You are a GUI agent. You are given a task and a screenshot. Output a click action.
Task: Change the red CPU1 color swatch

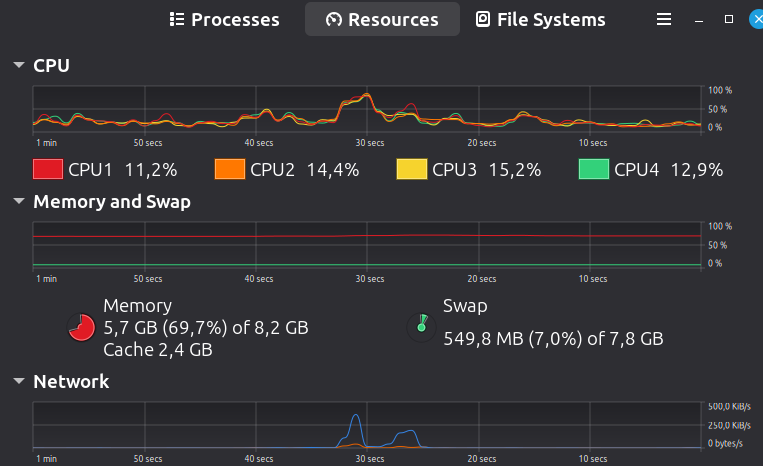tap(48, 169)
